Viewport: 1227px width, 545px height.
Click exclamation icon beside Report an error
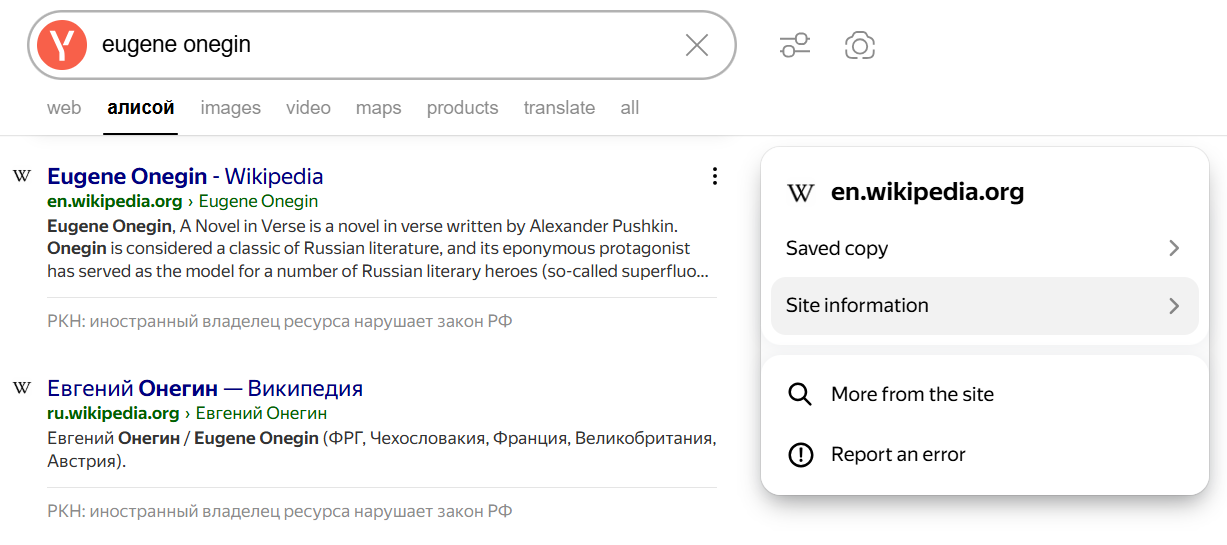pyautogui.click(x=800, y=454)
